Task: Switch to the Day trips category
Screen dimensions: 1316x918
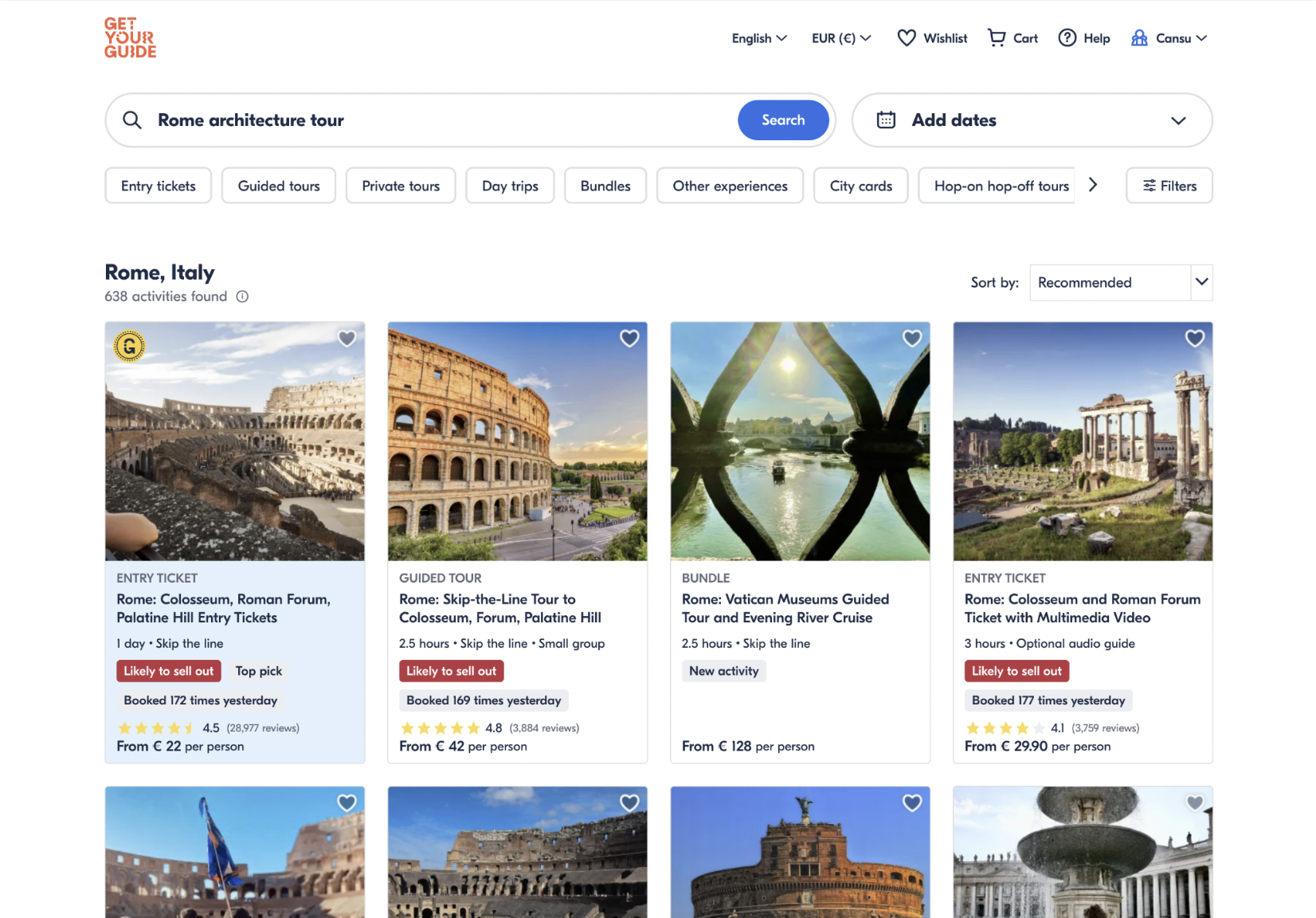Action: click(510, 185)
